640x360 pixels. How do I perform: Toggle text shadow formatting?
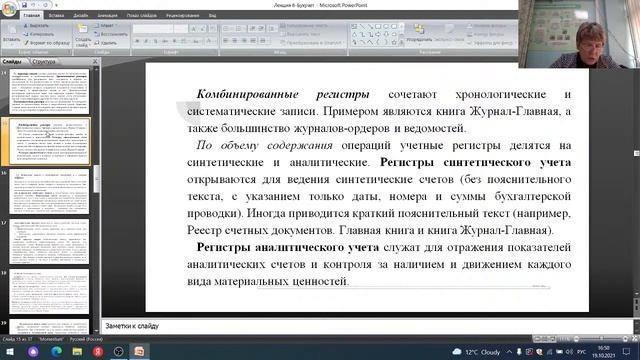pyautogui.click(x=174, y=41)
